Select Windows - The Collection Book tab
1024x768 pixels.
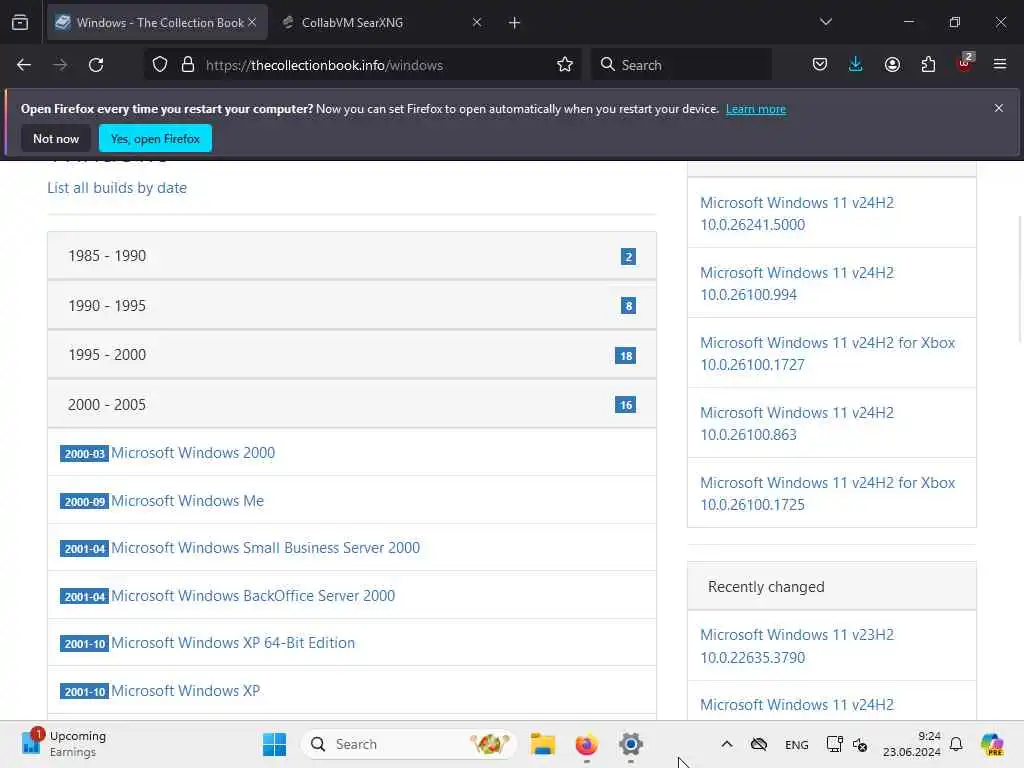coord(157,23)
